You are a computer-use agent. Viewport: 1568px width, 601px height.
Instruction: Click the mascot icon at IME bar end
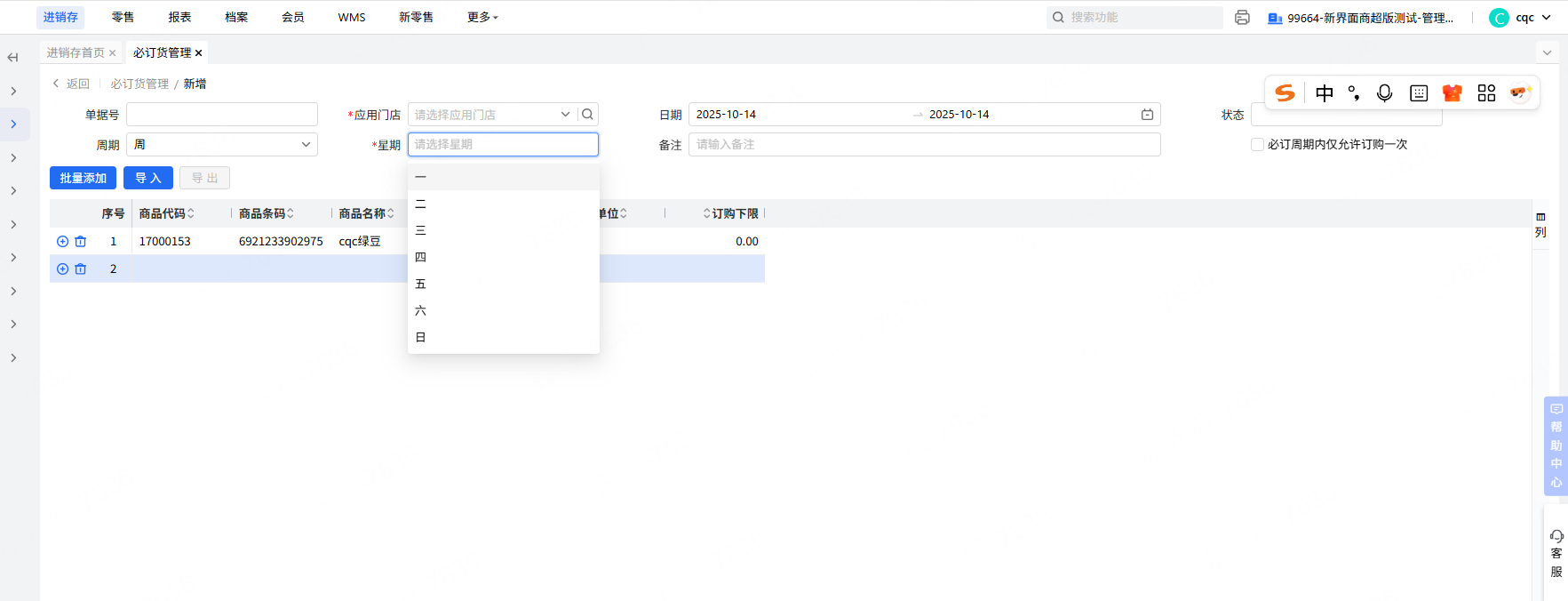[1520, 92]
